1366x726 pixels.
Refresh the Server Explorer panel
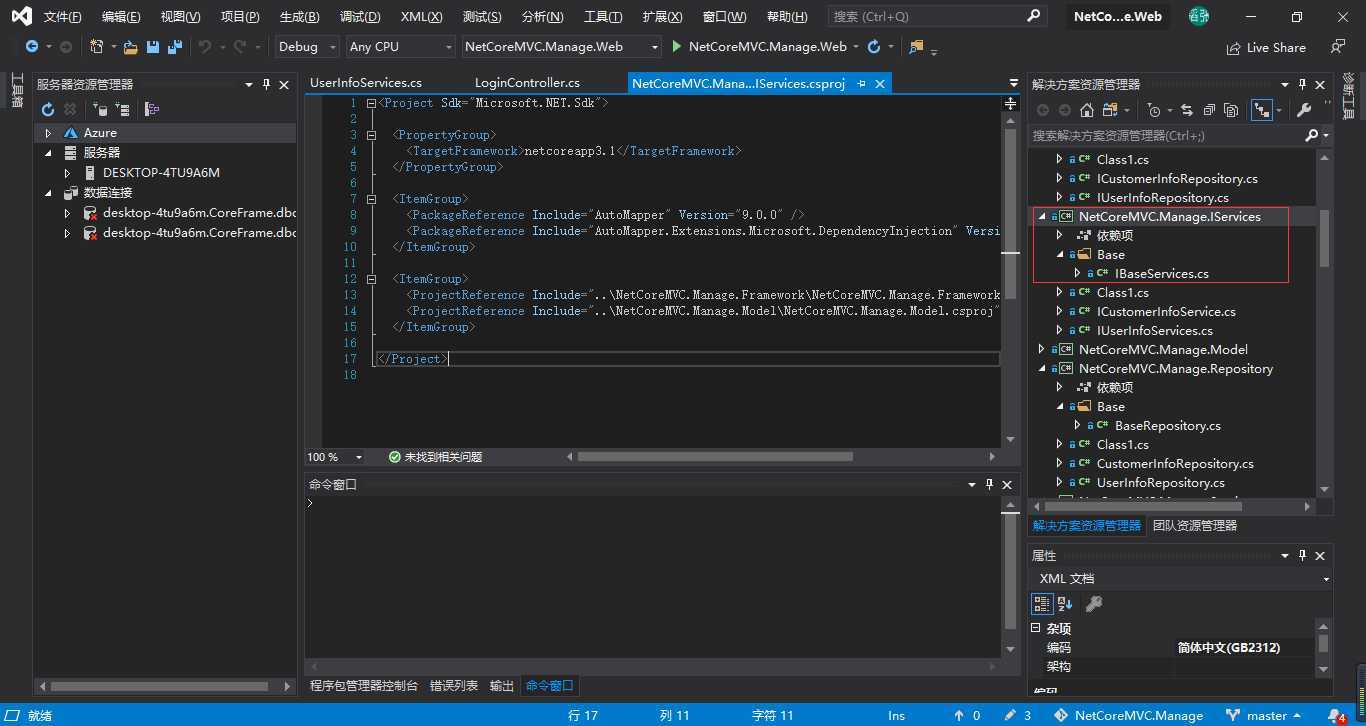point(48,109)
